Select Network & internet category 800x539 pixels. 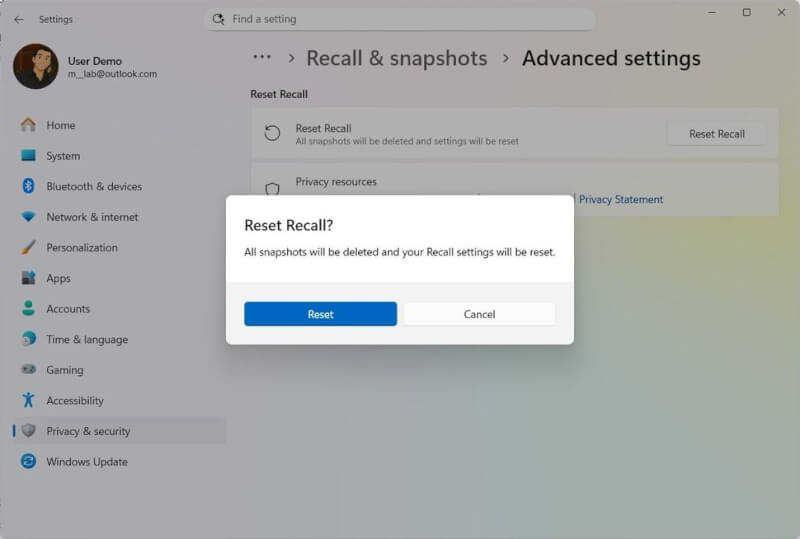[92, 217]
